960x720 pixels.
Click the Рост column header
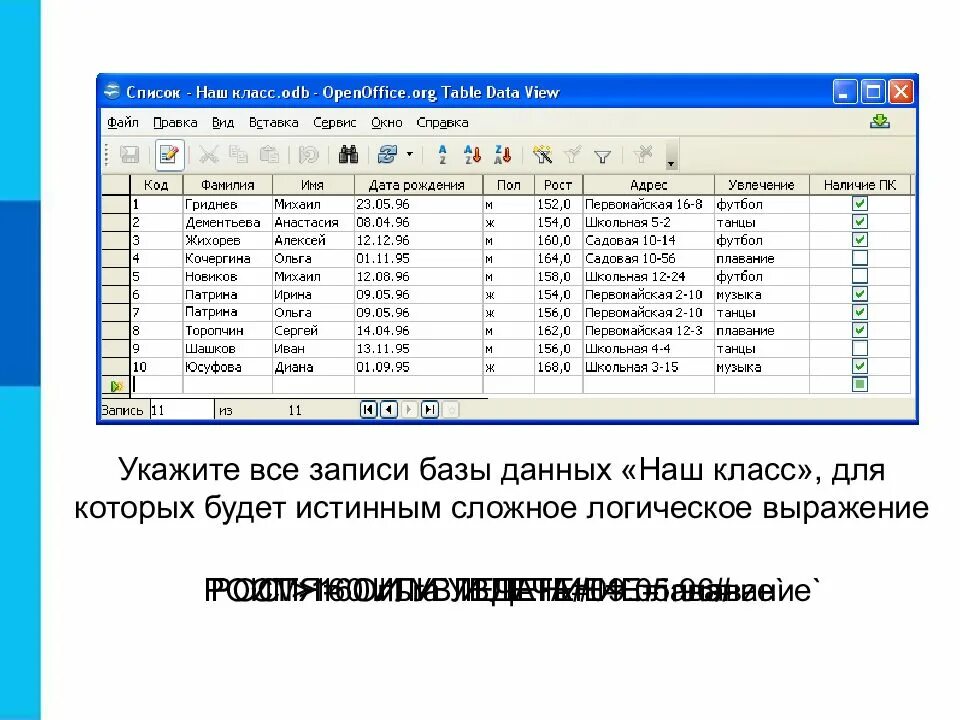point(558,185)
